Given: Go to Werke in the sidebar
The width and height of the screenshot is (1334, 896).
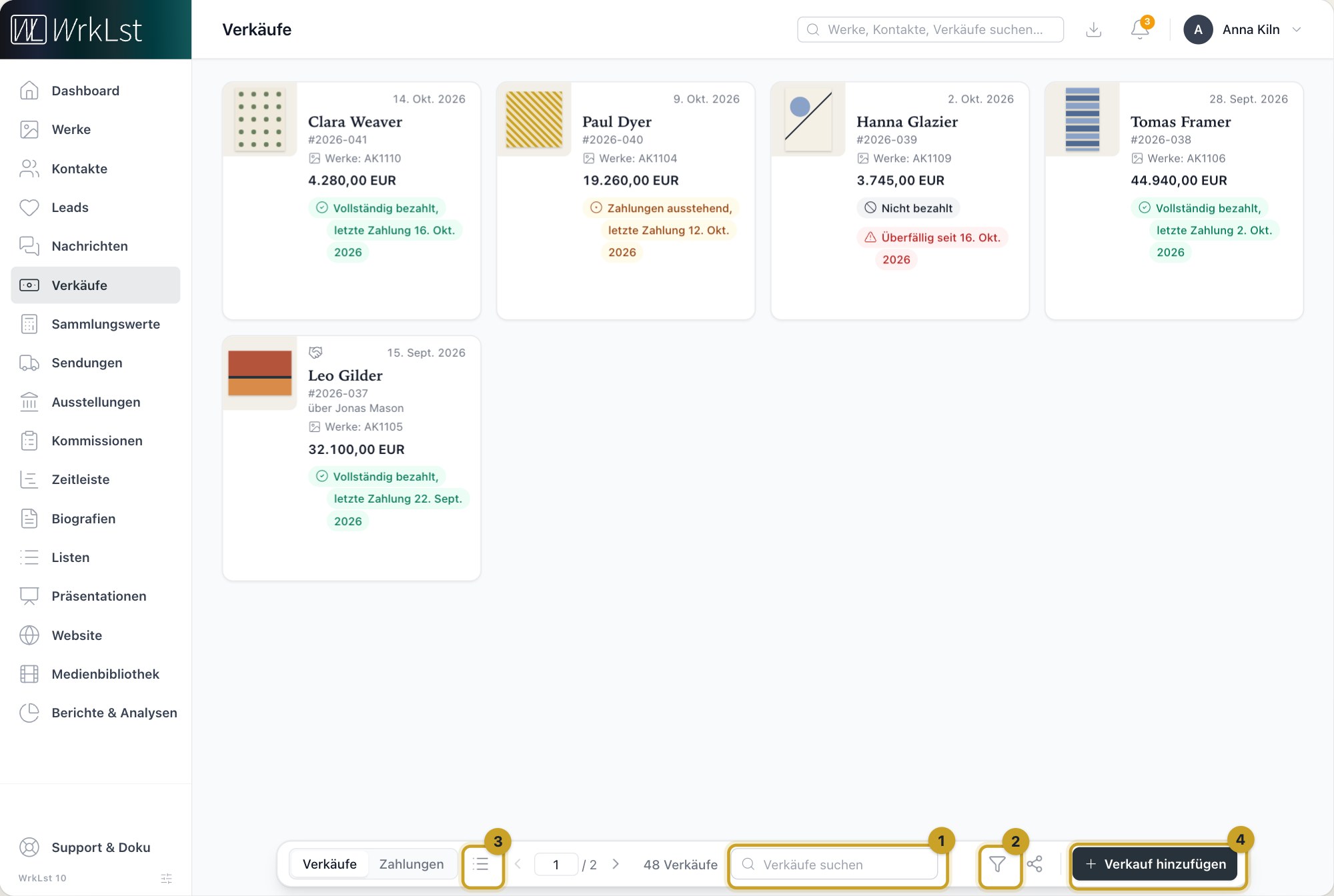Looking at the screenshot, I should point(95,129).
